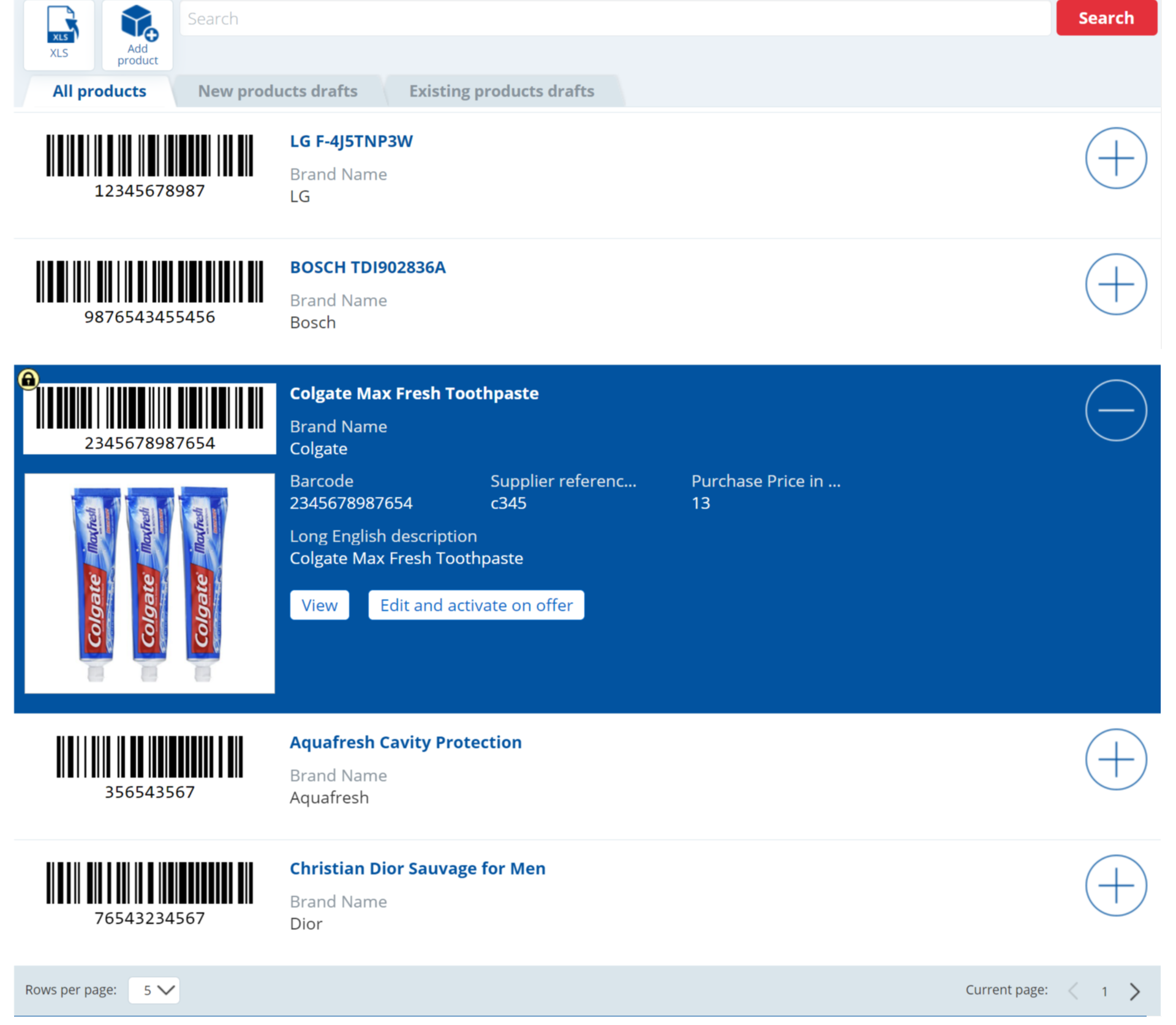
Task: Click the brand name Bosch
Action: [312, 323]
